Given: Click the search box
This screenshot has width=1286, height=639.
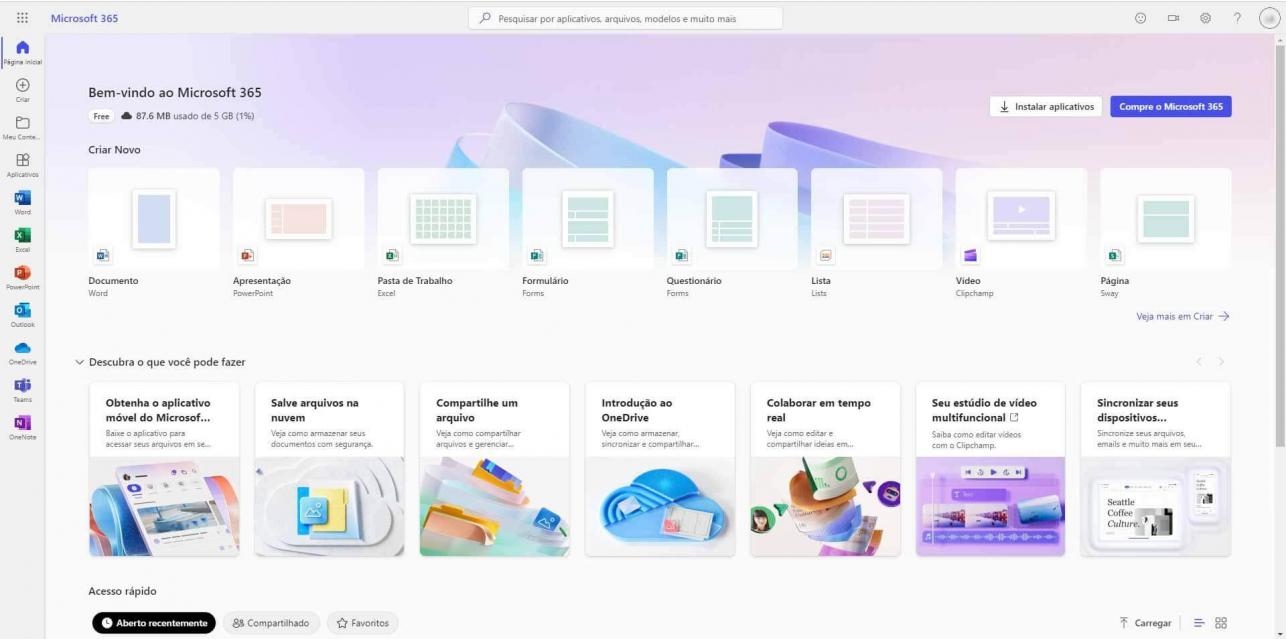Looking at the screenshot, I should coord(626,17).
